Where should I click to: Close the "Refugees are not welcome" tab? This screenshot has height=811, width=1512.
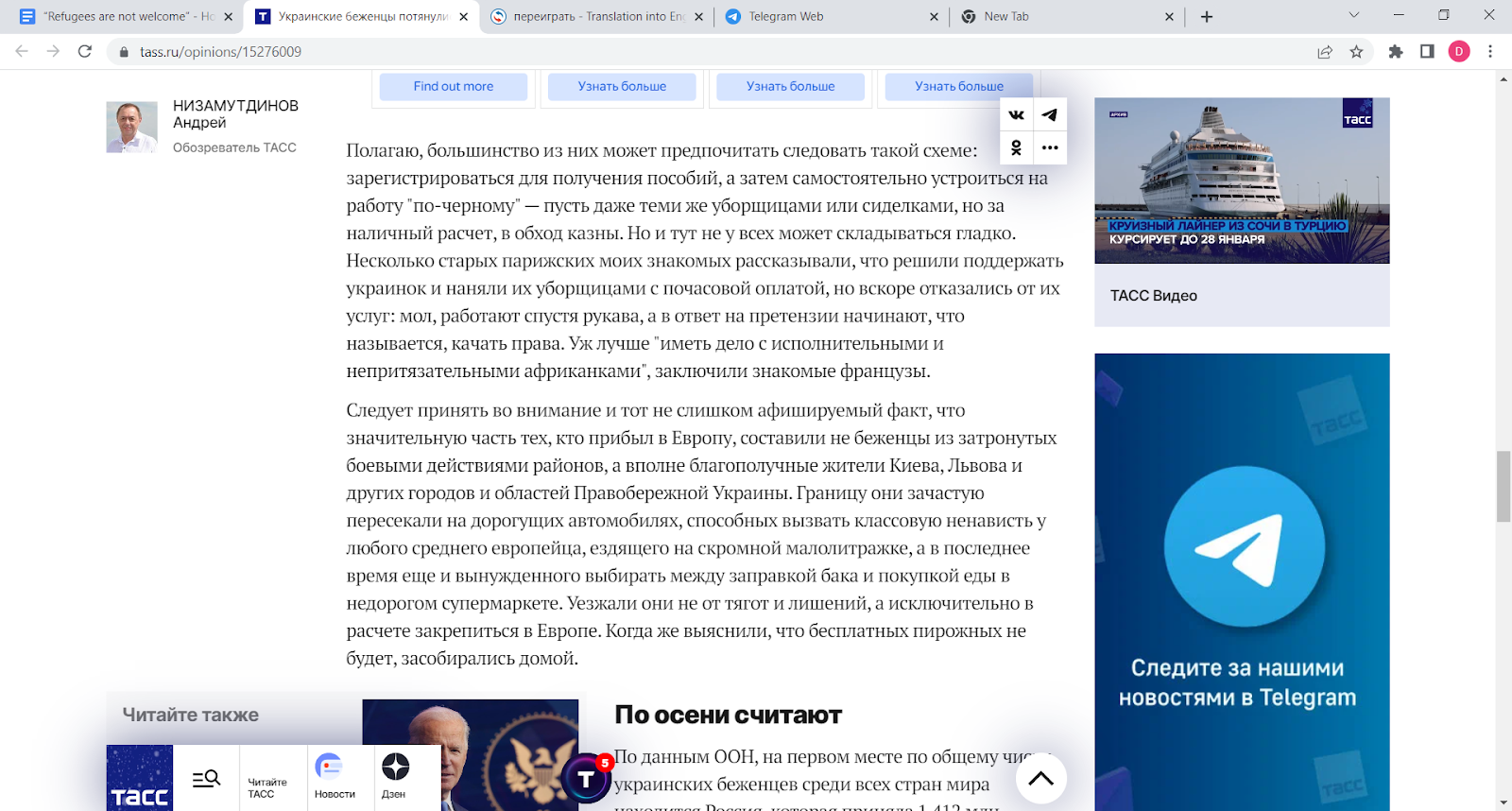pyautogui.click(x=228, y=16)
